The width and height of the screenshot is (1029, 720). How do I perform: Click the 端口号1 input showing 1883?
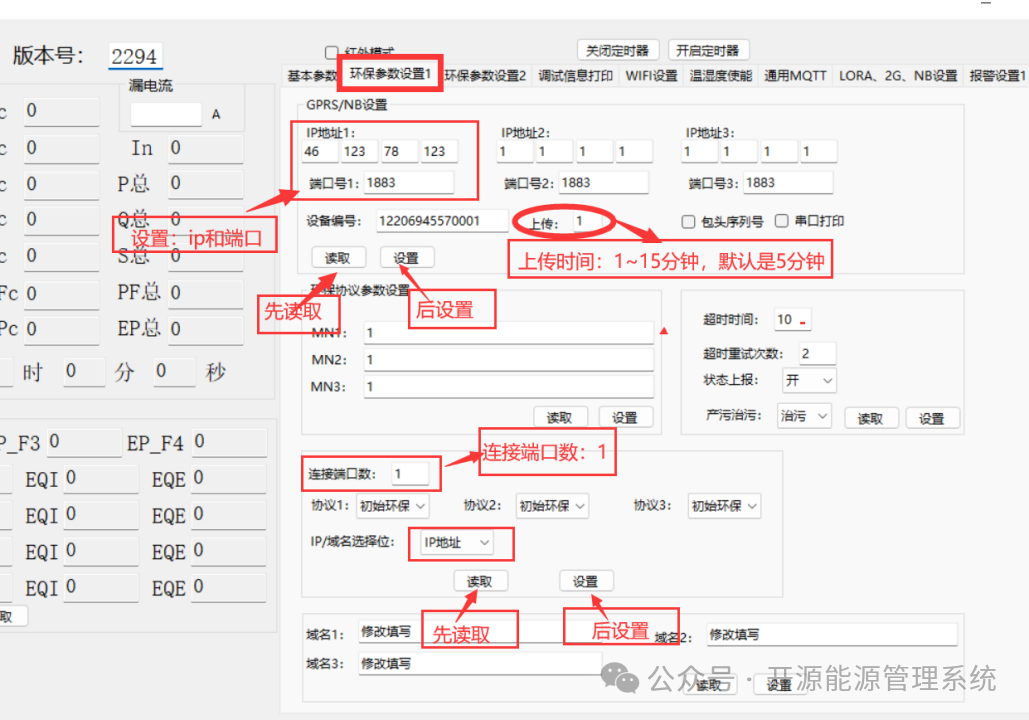410,182
